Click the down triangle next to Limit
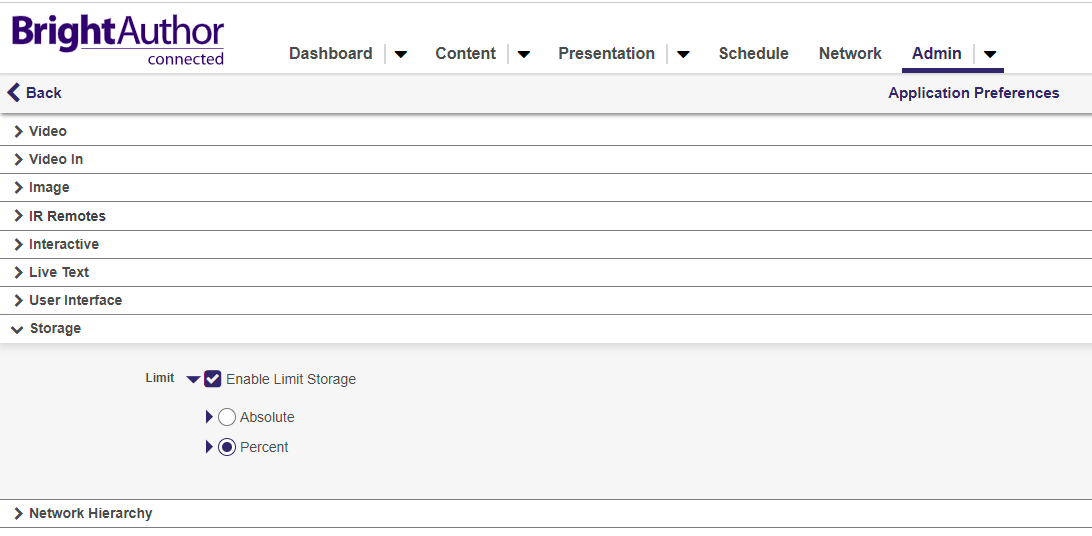 point(193,379)
